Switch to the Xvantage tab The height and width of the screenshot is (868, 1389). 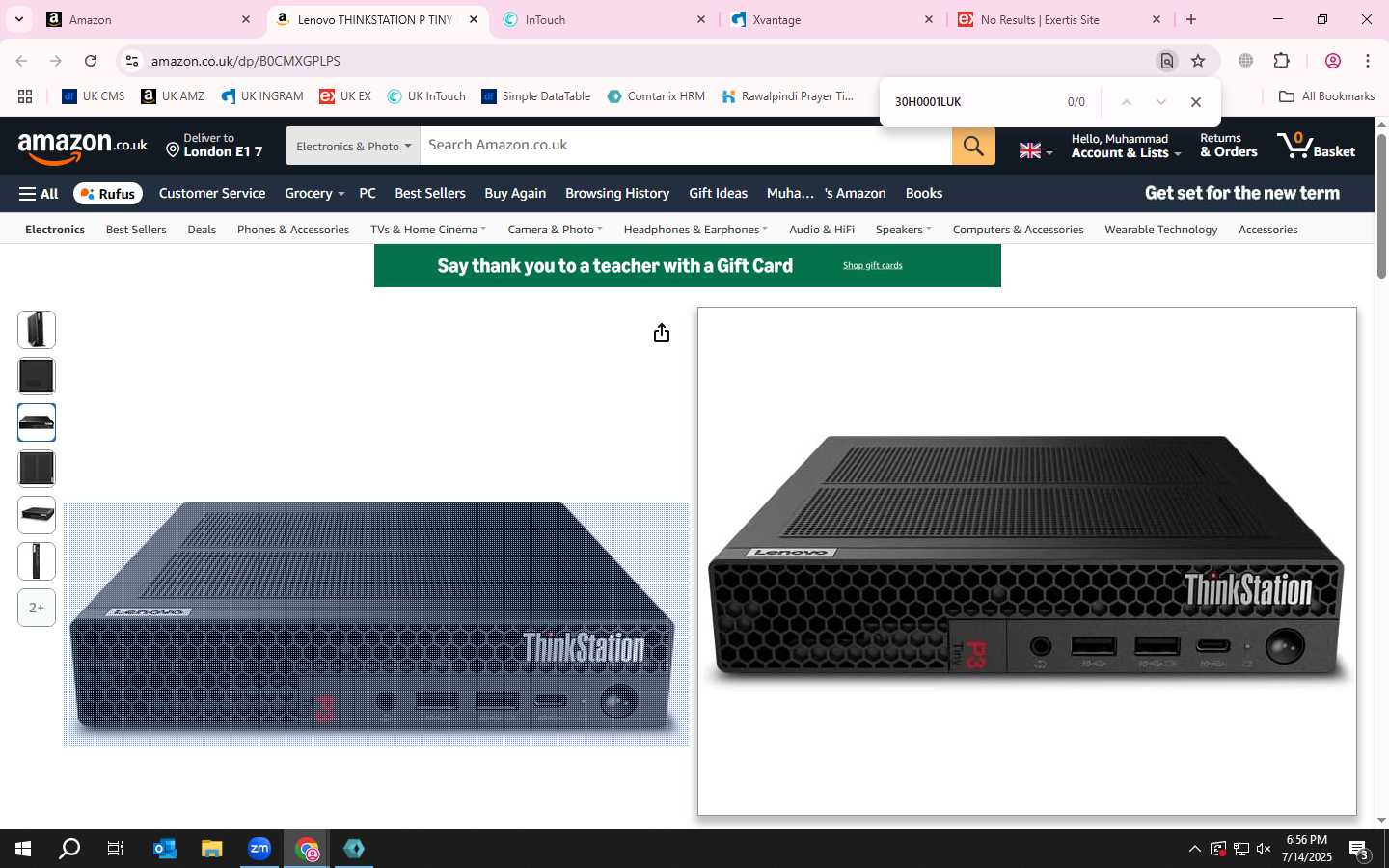pos(831,19)
